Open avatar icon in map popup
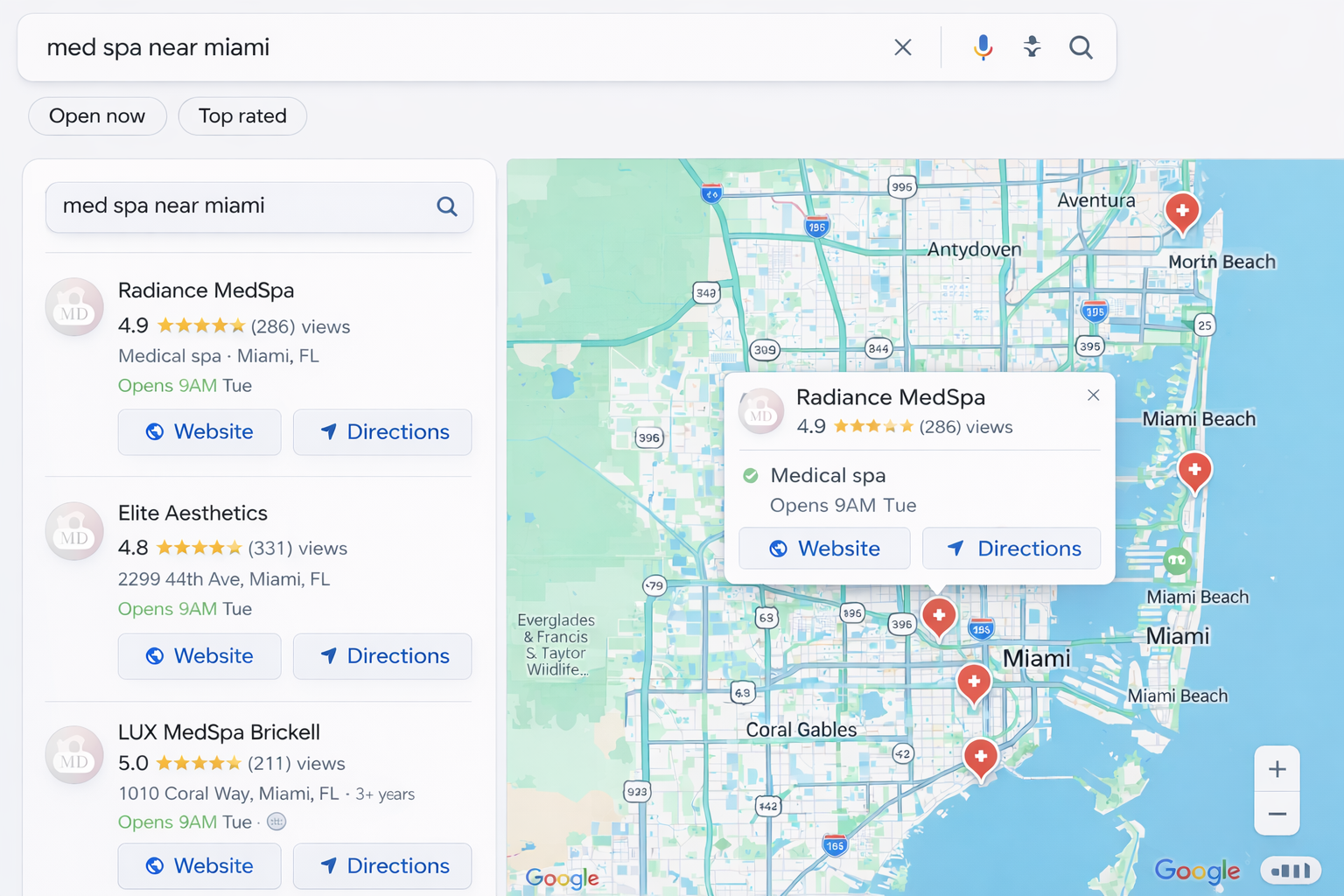 [761, 412]
